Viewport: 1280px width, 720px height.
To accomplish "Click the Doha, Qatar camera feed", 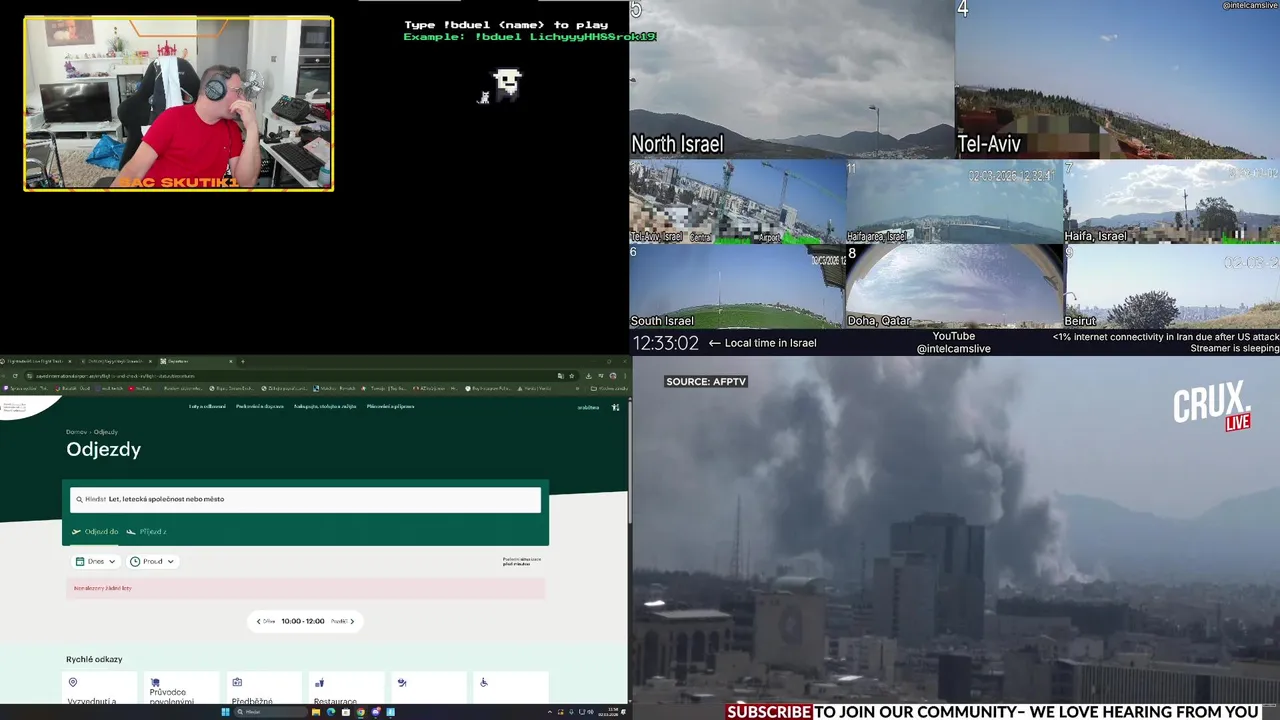I will click(x=954, y=287).
